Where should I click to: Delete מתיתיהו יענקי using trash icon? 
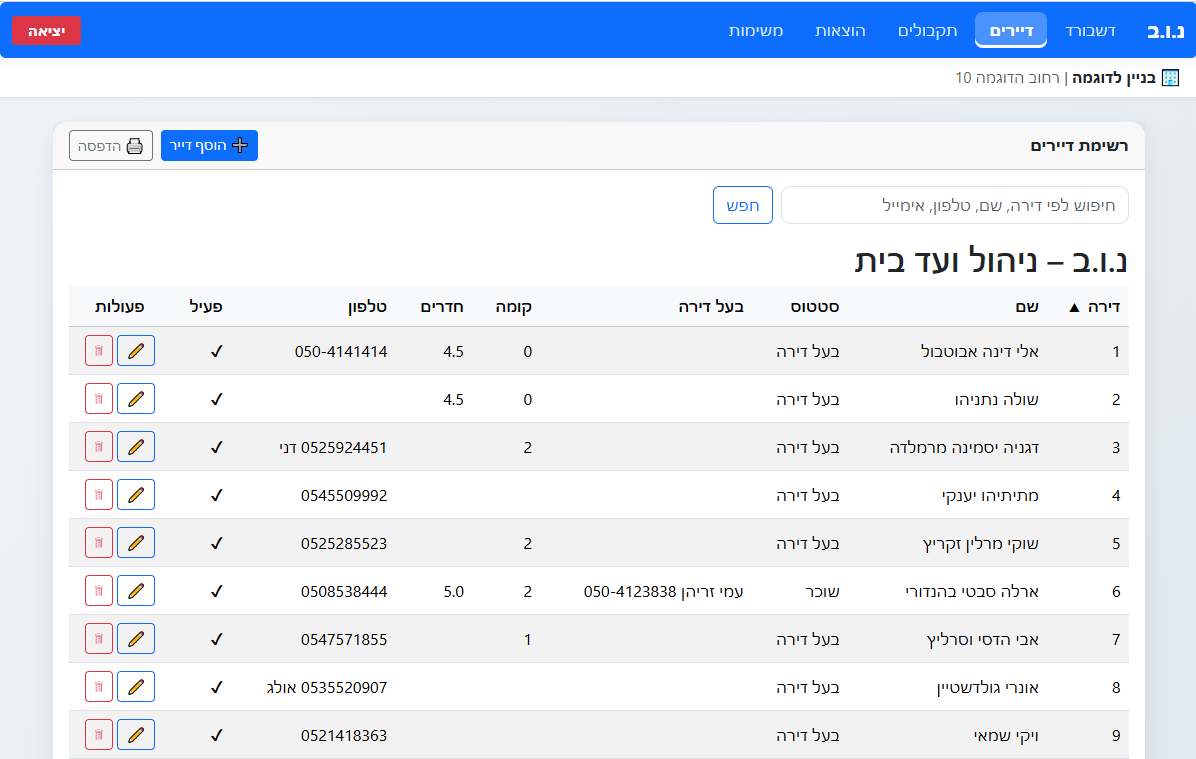tap(98, 494)
